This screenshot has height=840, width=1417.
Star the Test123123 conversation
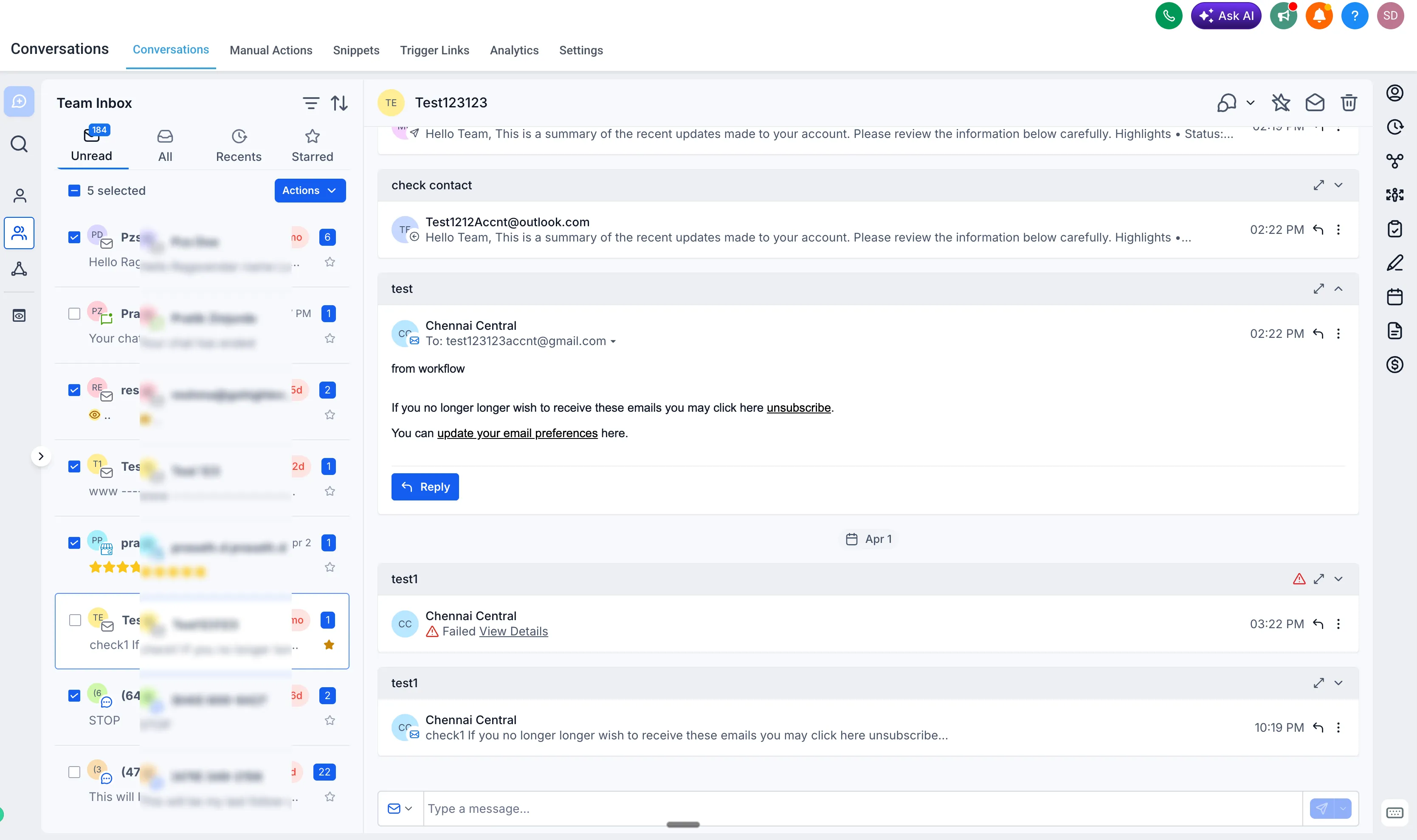point(1281,102)
